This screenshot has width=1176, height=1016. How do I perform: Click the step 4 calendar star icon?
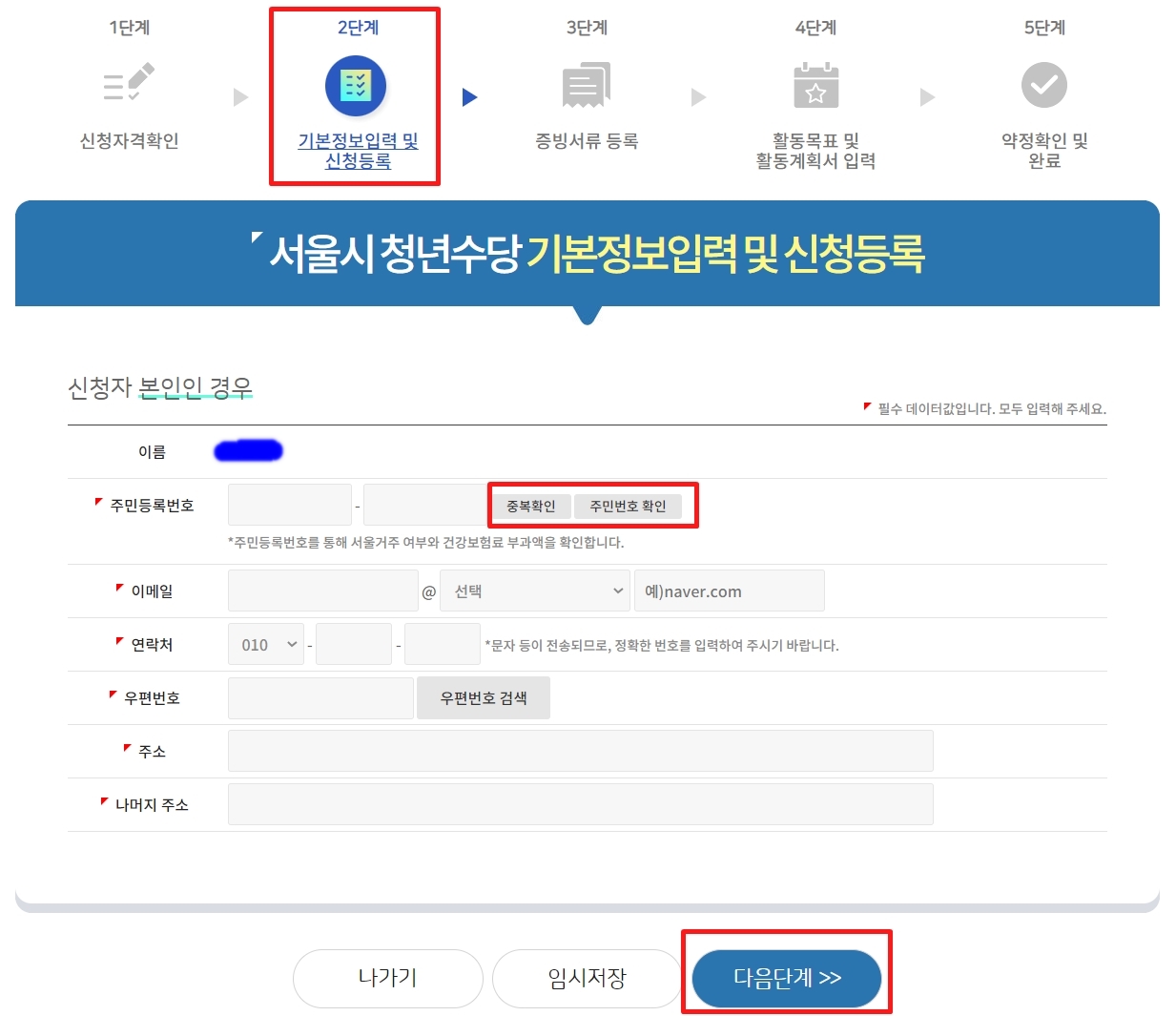815,85
